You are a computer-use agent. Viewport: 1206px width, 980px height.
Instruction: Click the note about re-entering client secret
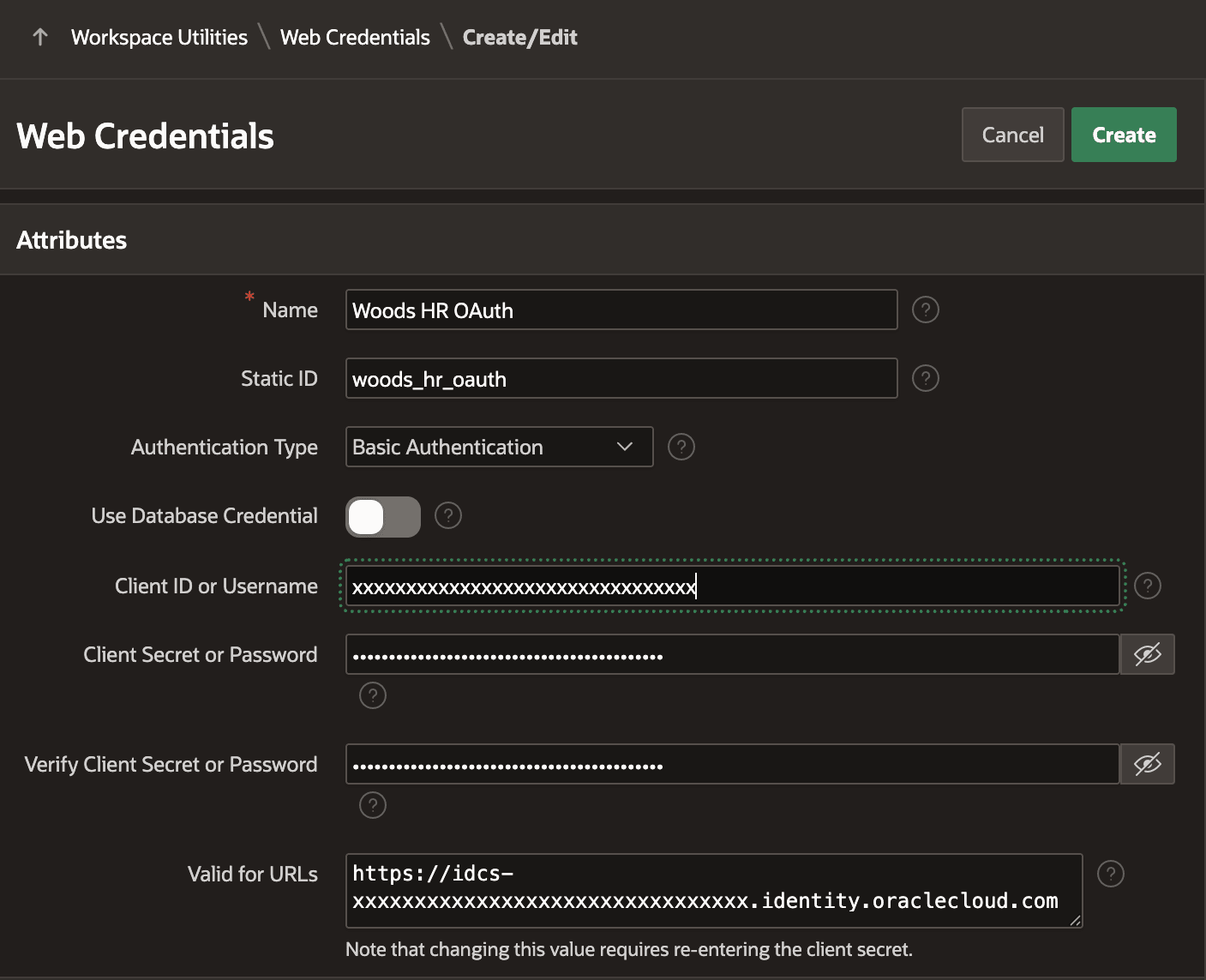coord(629,949)
